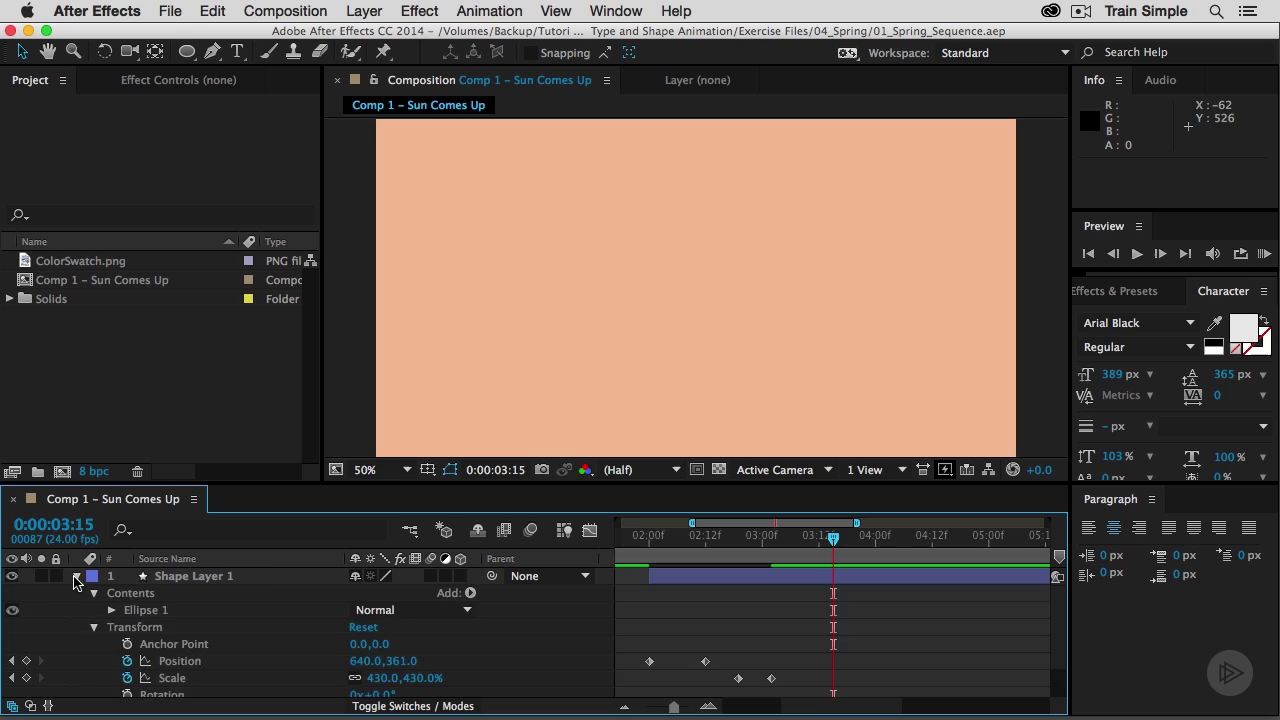This screenshot has height=720, width=1280.
Task: Delete selected item with trash icon
Action: pyautogui.click(x=138, y=471)
